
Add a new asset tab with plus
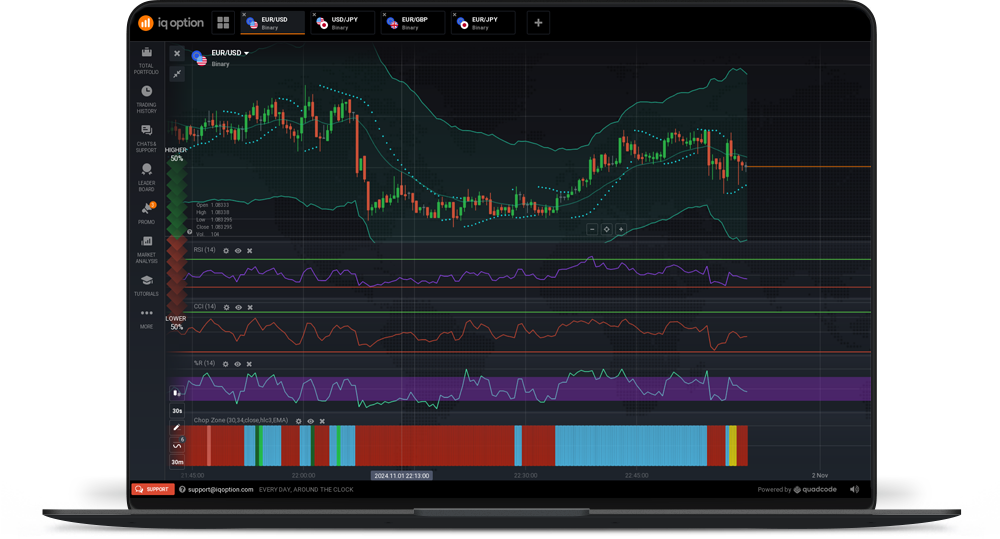[538, 22]
